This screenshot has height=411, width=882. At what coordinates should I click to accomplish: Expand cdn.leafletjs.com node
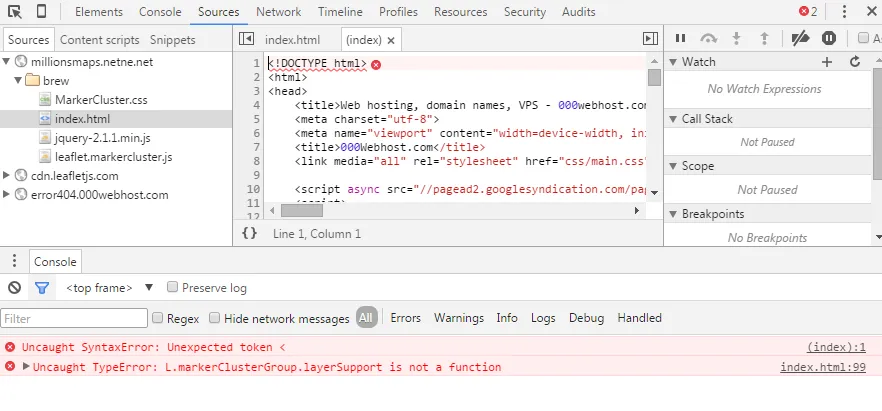[x=6, y=175]
